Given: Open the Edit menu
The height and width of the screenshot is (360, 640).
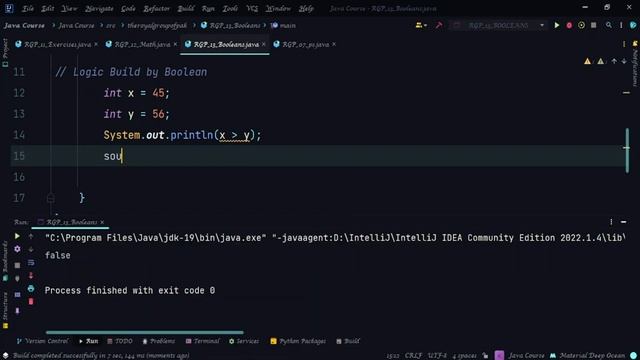Looking at the screenshot, I should point(47,8).
